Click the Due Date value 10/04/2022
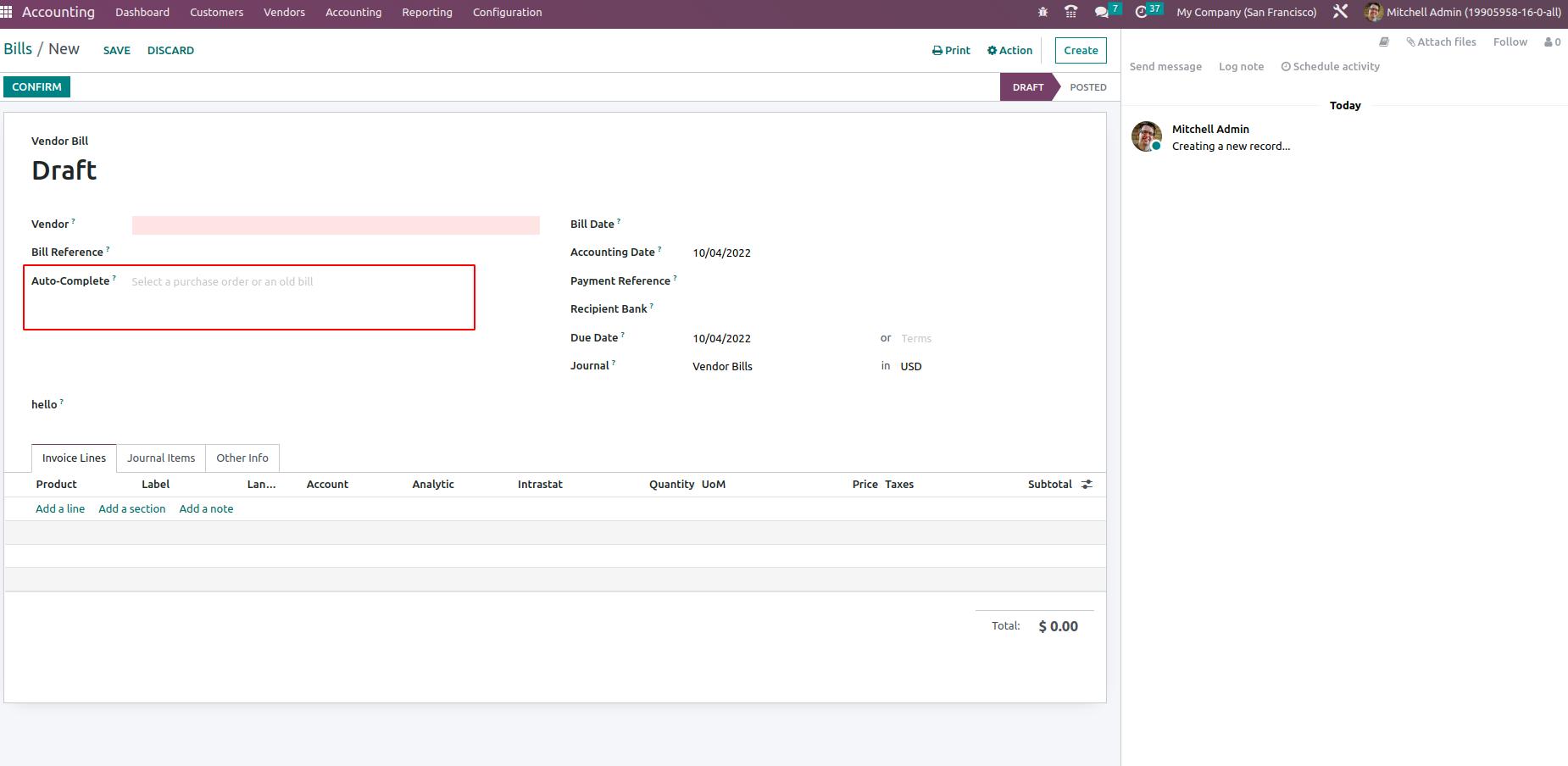 pyautogui.click(x=721, y=338)
